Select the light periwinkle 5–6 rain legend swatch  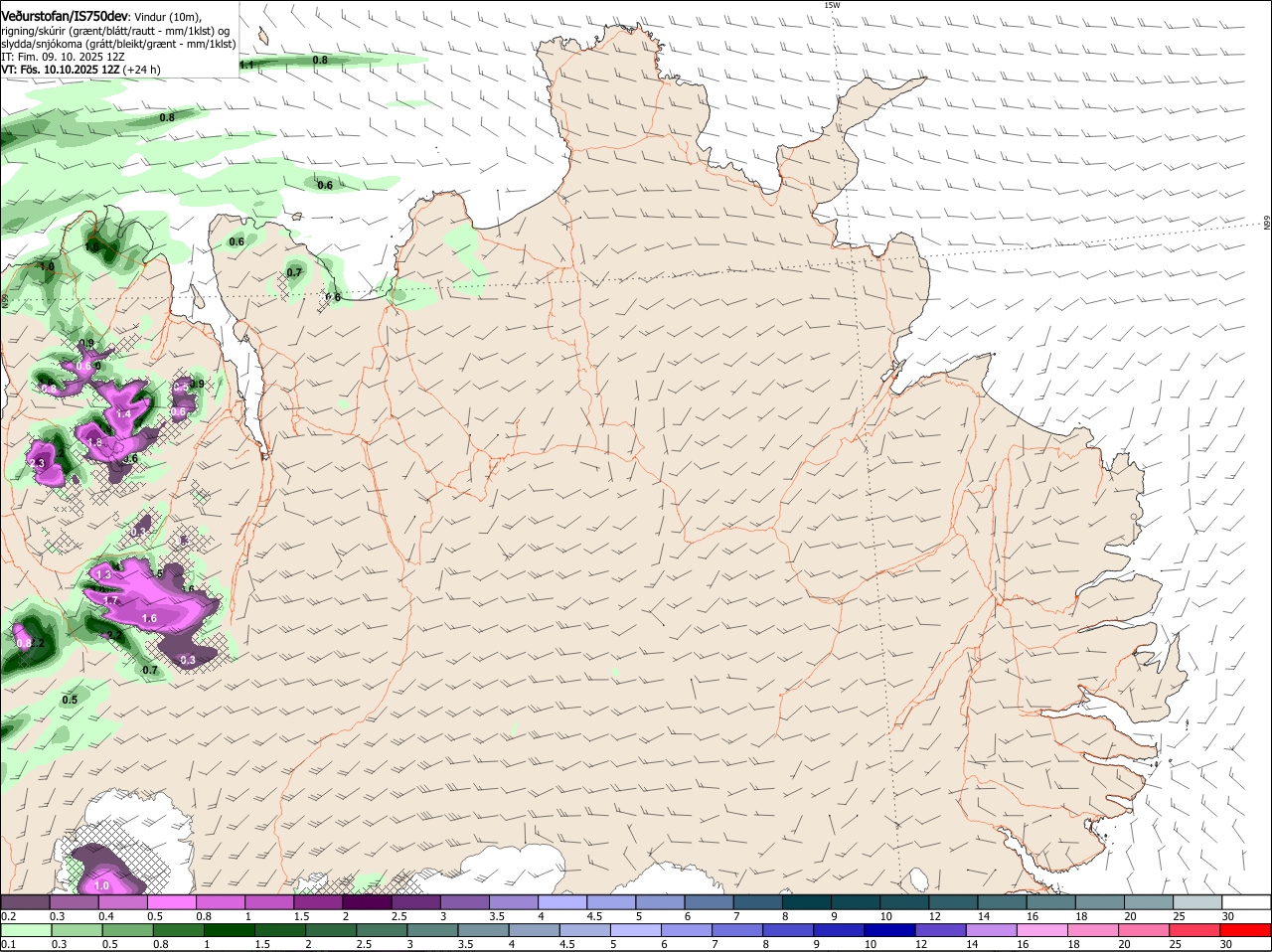coord(636,929)
